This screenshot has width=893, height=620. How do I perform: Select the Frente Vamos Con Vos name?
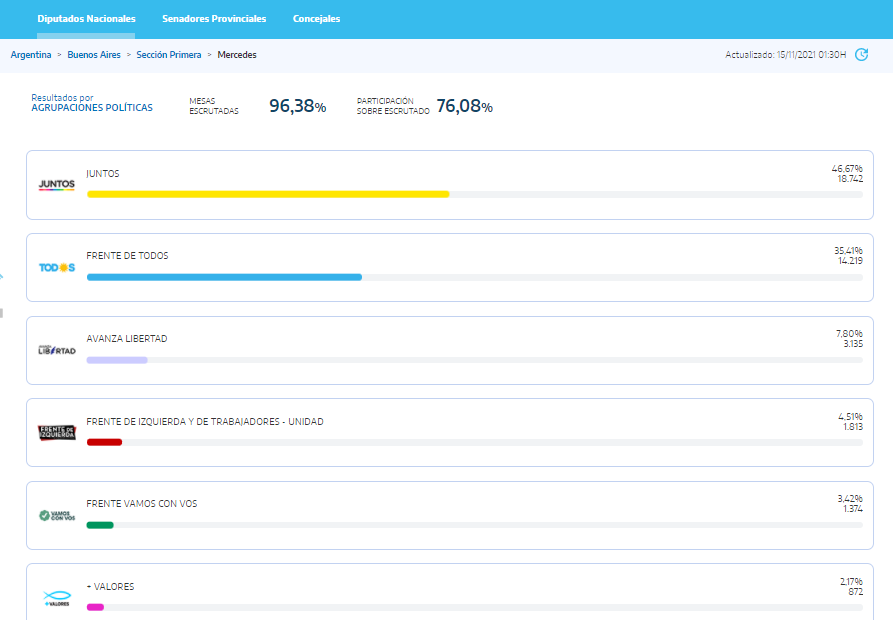point(142,504)
